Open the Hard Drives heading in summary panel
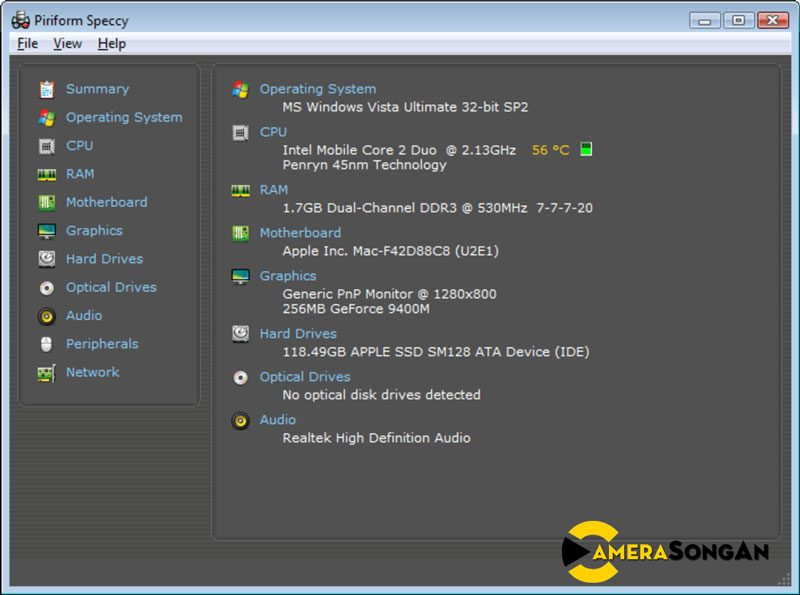 click(x=298, y=334)
